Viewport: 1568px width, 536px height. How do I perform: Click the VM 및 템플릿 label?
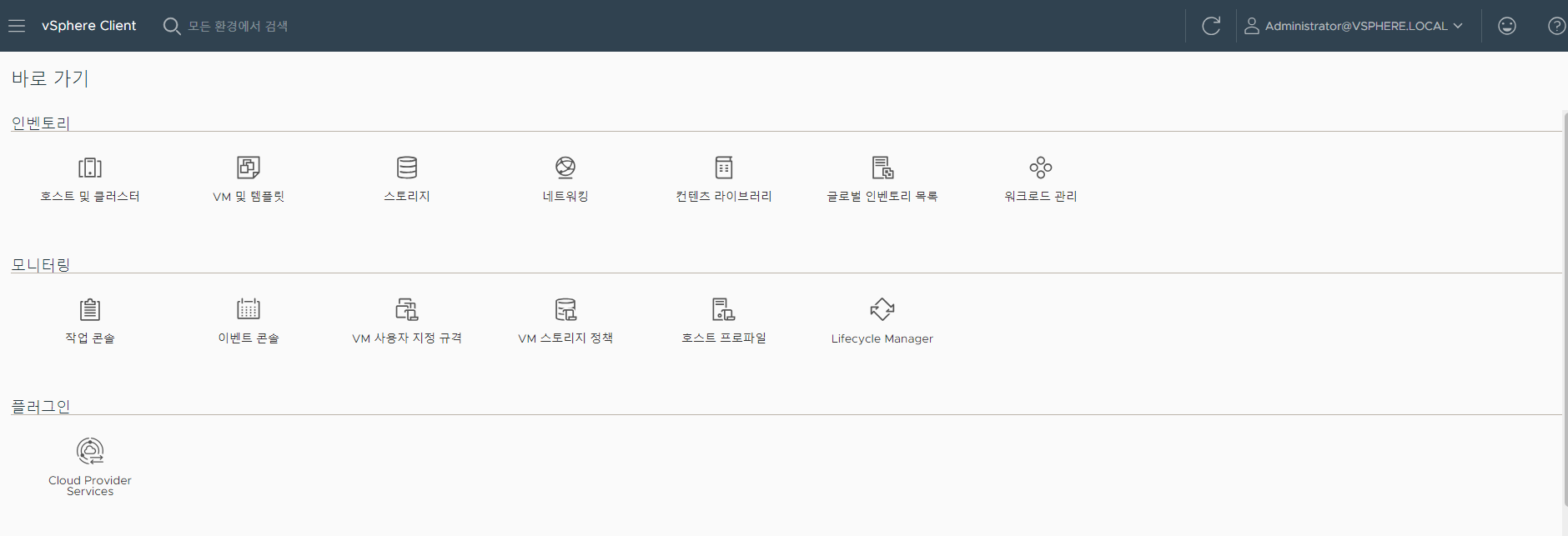click(249, 197)
